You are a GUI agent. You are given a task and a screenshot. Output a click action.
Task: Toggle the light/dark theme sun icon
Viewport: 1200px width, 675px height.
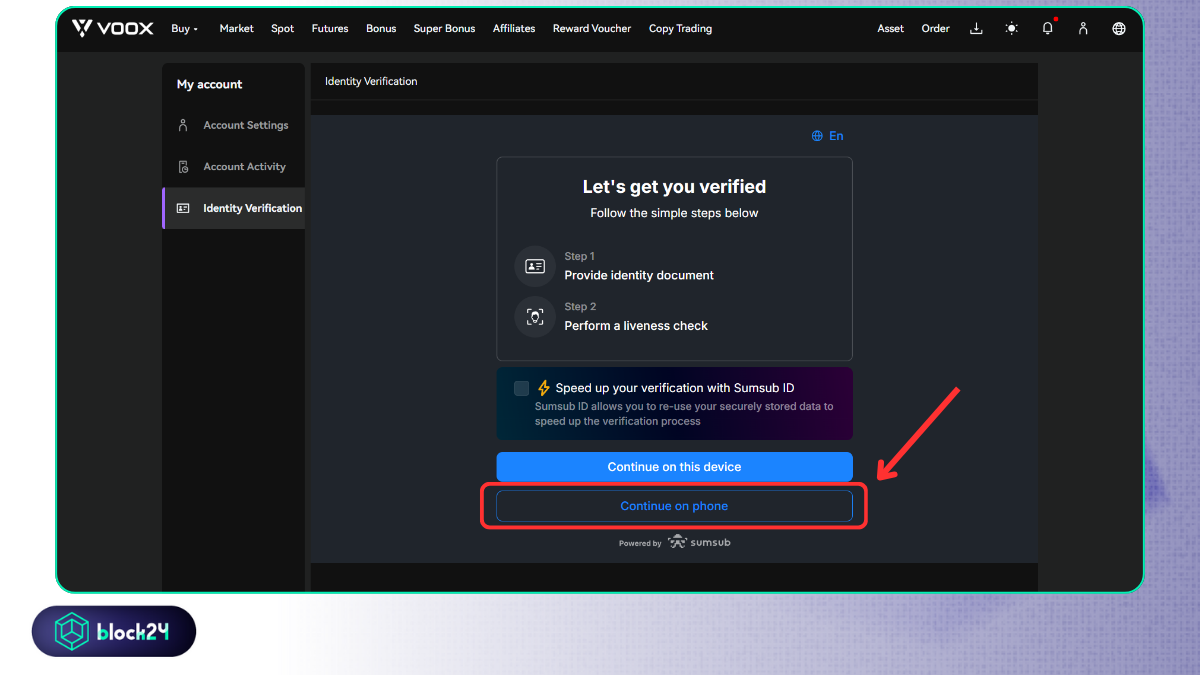tap(1012, 29)
